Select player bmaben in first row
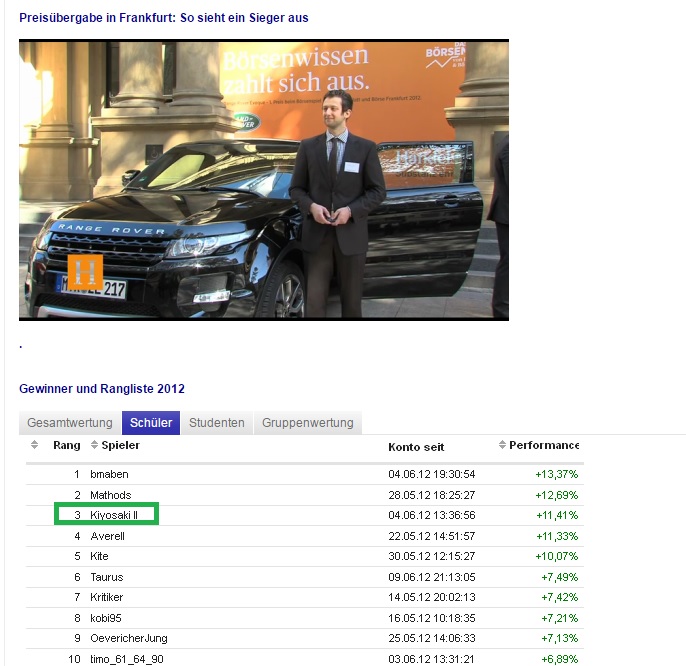This screenshot has width=686, height=666. pos(109,474)
